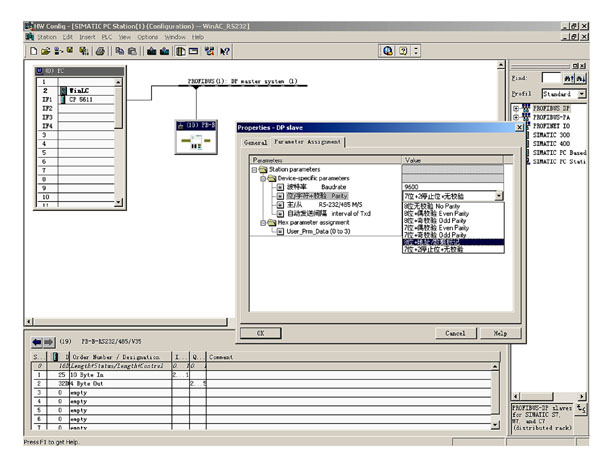The height and width of the screenshot is (472, 611).
Task: Collapse the Hex parameter assignment node
Action: coord(263,223)
